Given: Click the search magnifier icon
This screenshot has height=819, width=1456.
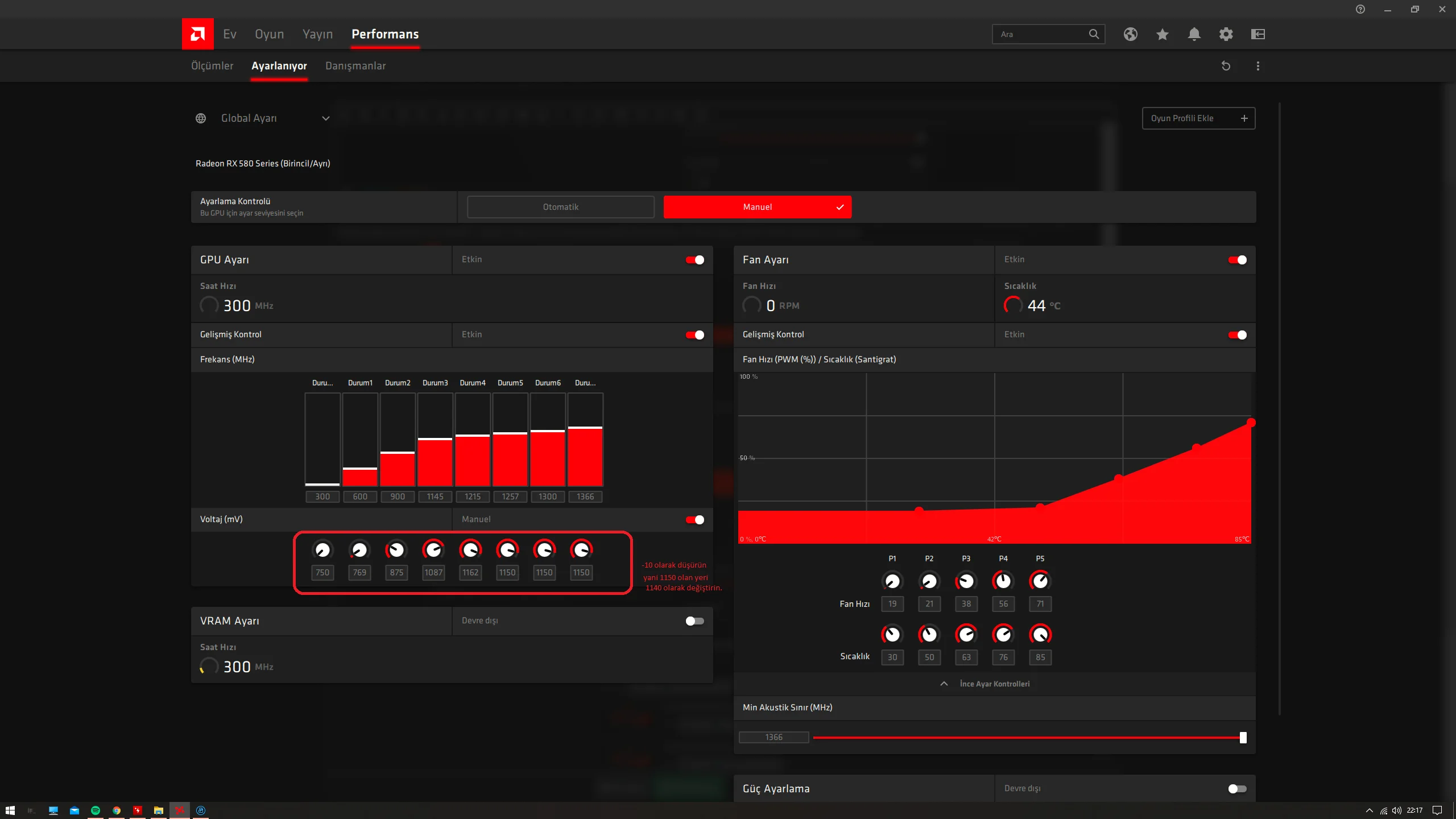Looking at the screenshot, I should 1093,34.
